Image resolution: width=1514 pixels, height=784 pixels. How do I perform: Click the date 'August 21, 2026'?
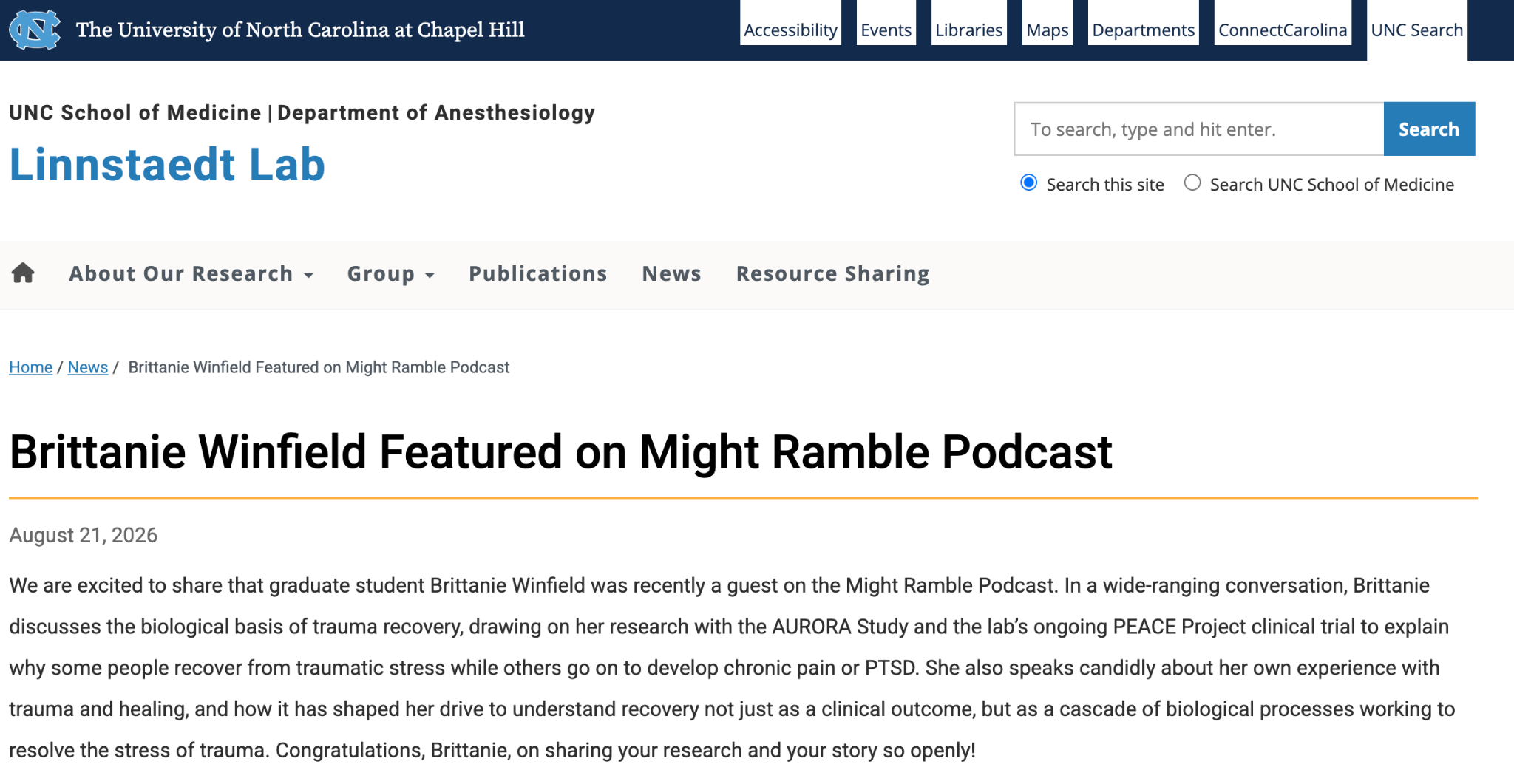pos(84,535)
